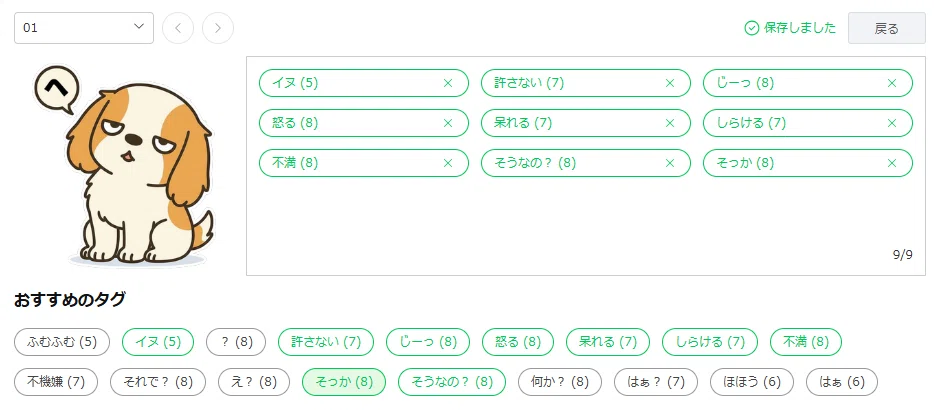Click X on the 呆れる (7) tag

(x=669, y=123)
